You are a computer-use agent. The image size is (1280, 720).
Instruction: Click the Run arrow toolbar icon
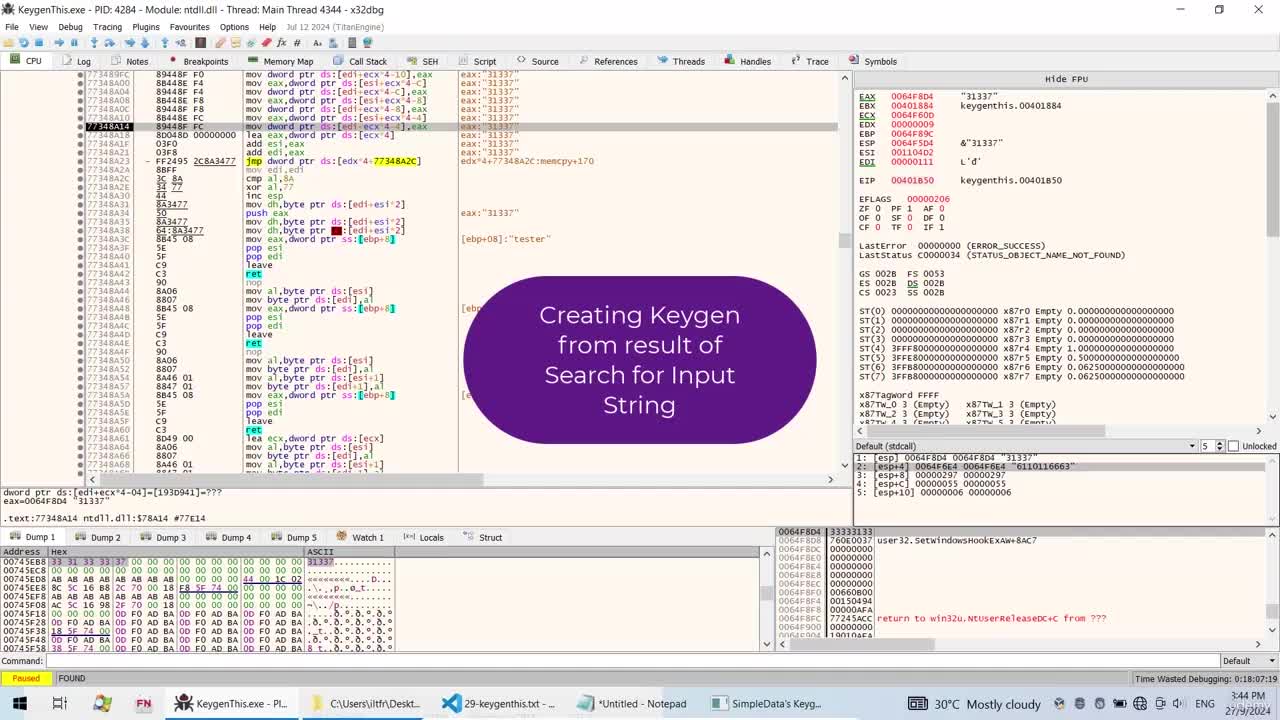(x=58, y=43)
